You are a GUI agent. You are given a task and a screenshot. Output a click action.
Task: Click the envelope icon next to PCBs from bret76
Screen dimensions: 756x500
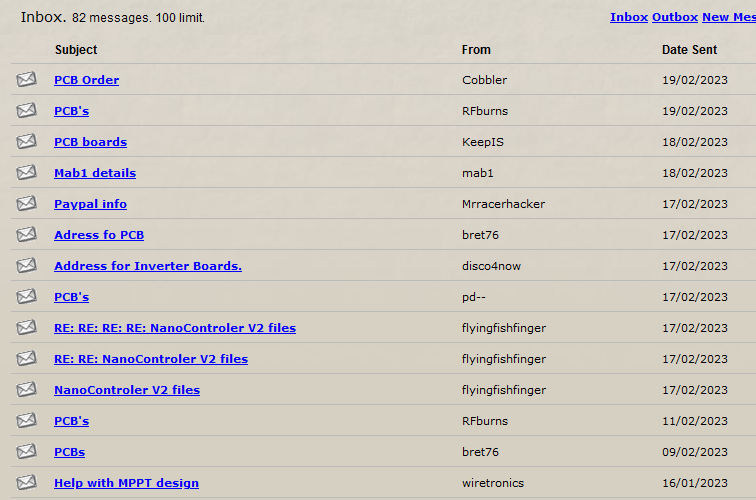pos(26,452)
